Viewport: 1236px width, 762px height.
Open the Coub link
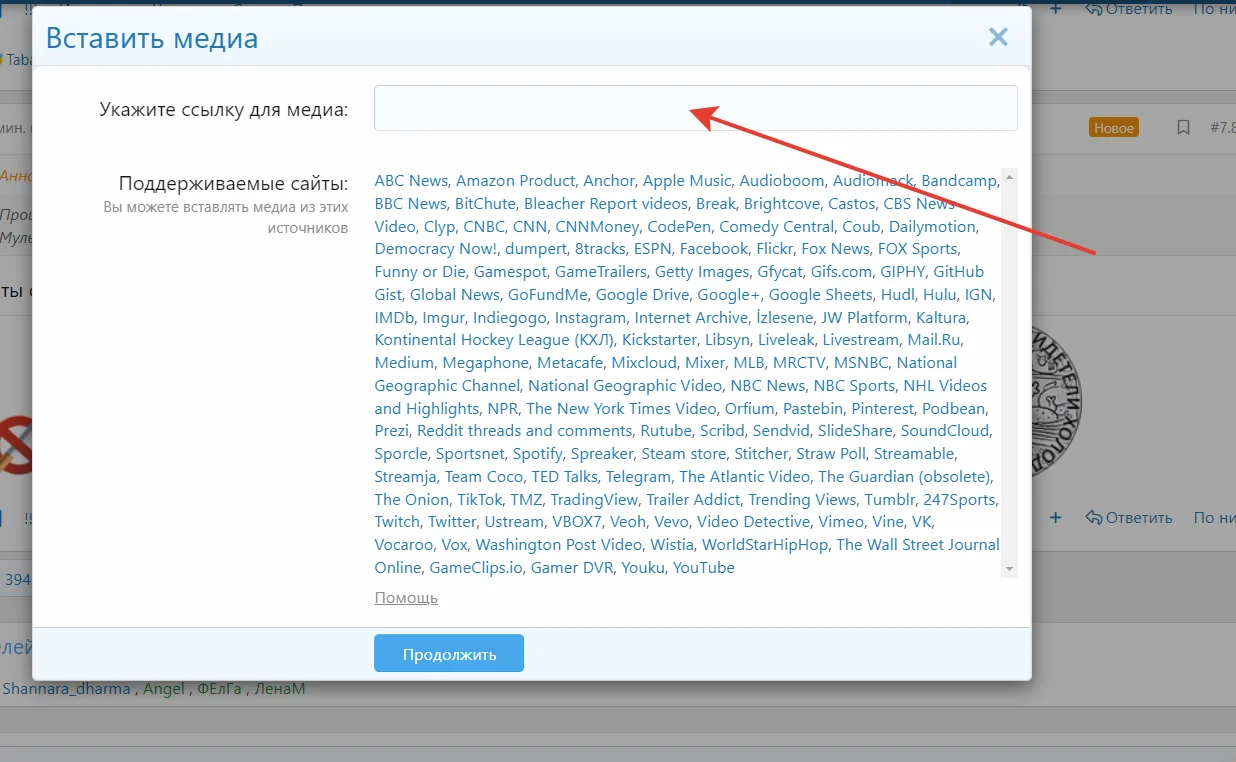861,227
